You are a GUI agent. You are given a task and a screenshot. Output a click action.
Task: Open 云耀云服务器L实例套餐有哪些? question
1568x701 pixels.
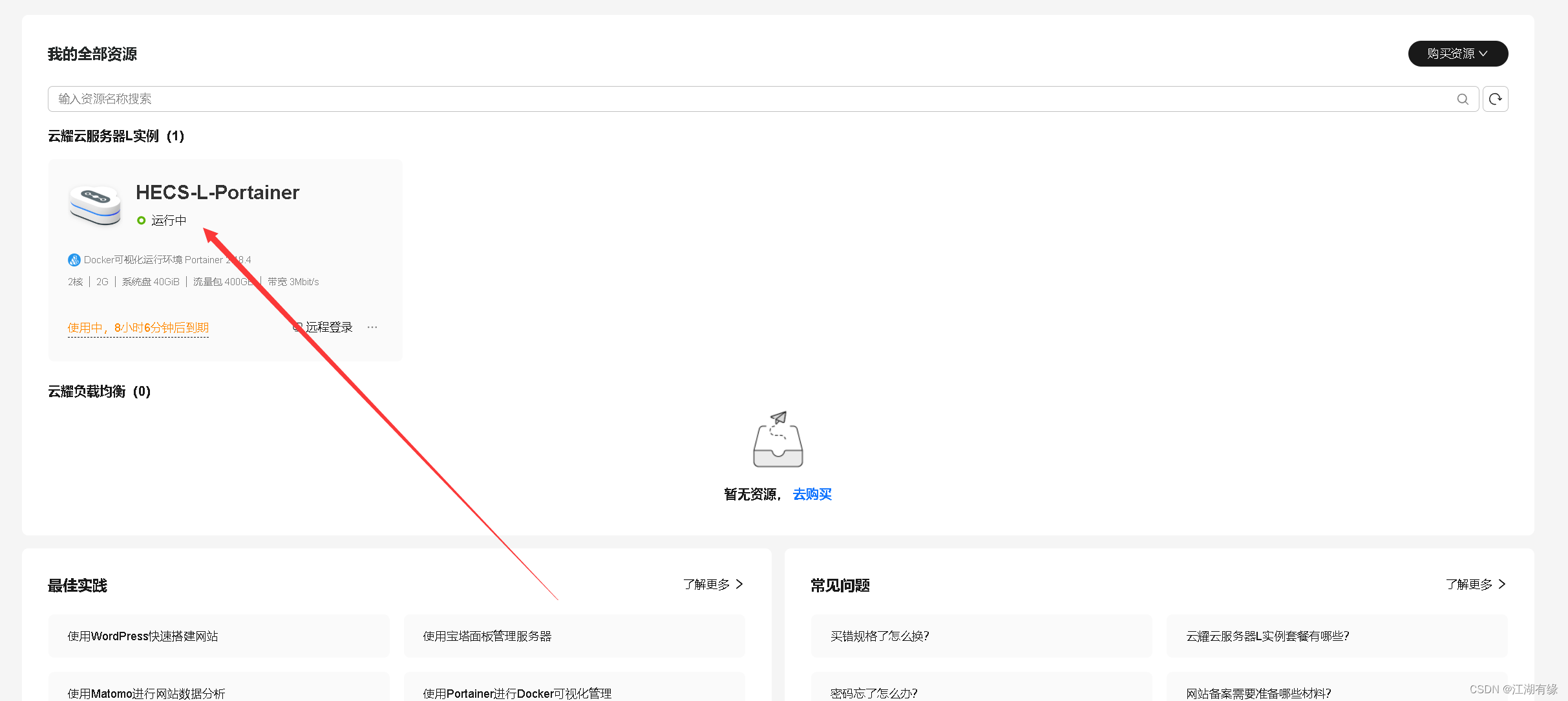(1337, 636)
